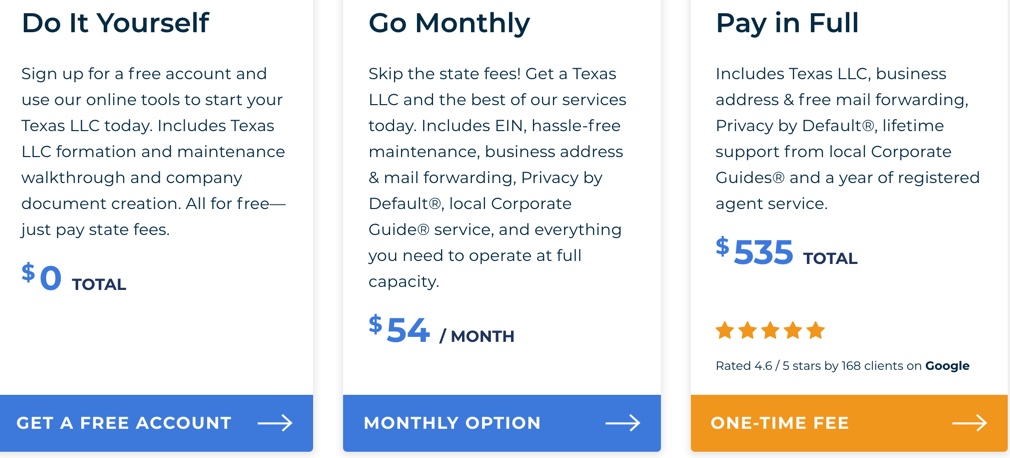Click arrow icon on MONTHLY OPTION button
Viewport: 1010px width, 458px height.
pyautogui.click(x=623, y=423)
